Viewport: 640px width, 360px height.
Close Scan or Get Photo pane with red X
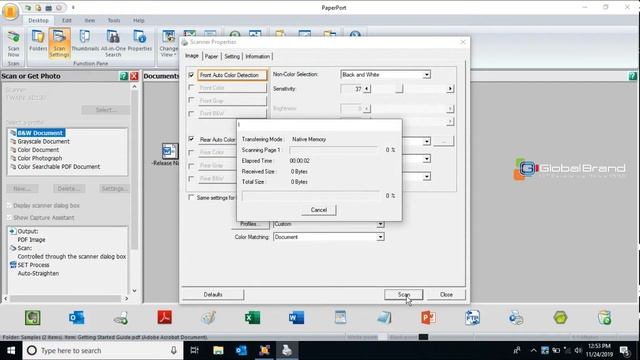tap(134, 76)
